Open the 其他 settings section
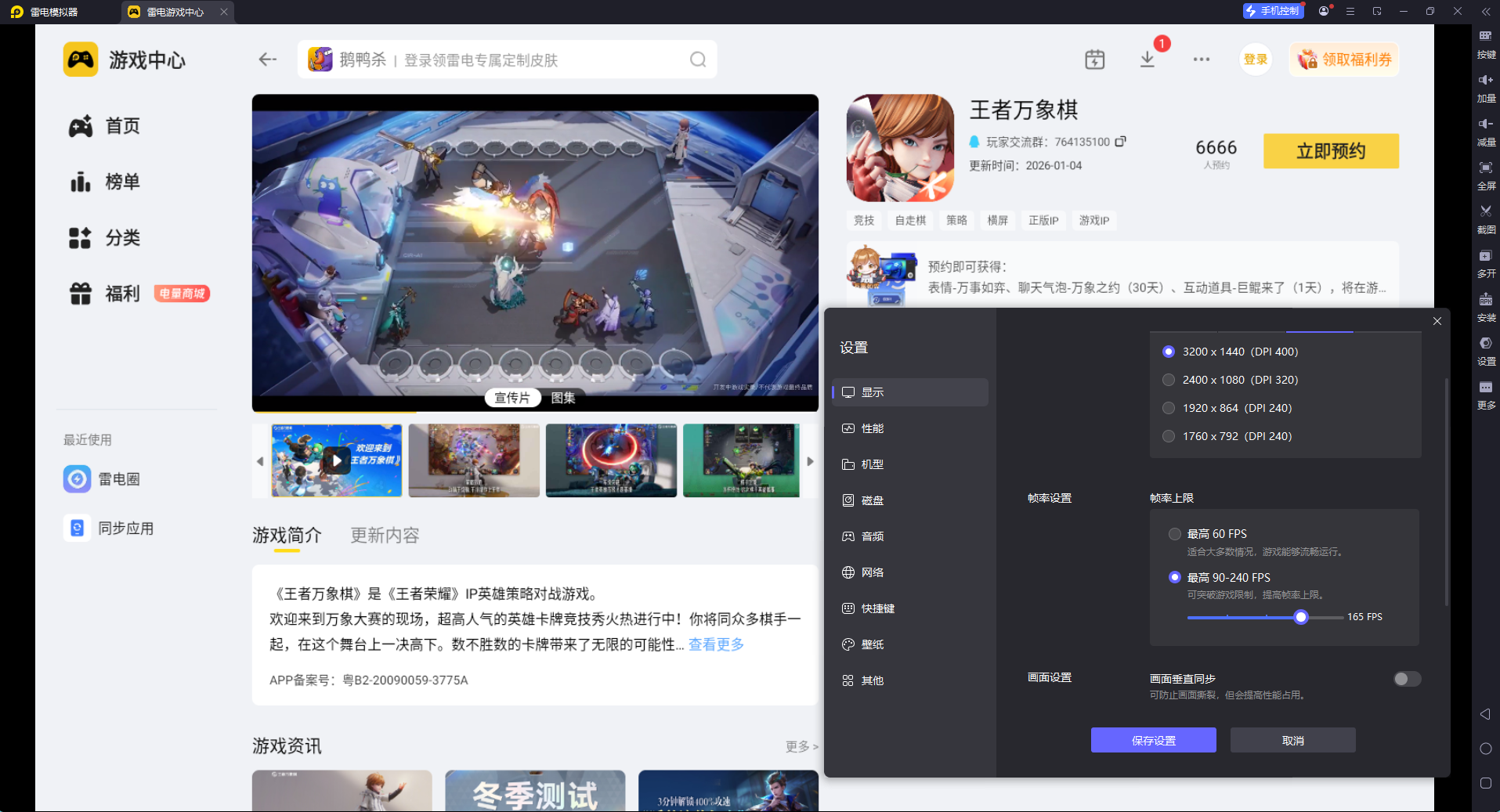 click(910, 680)
